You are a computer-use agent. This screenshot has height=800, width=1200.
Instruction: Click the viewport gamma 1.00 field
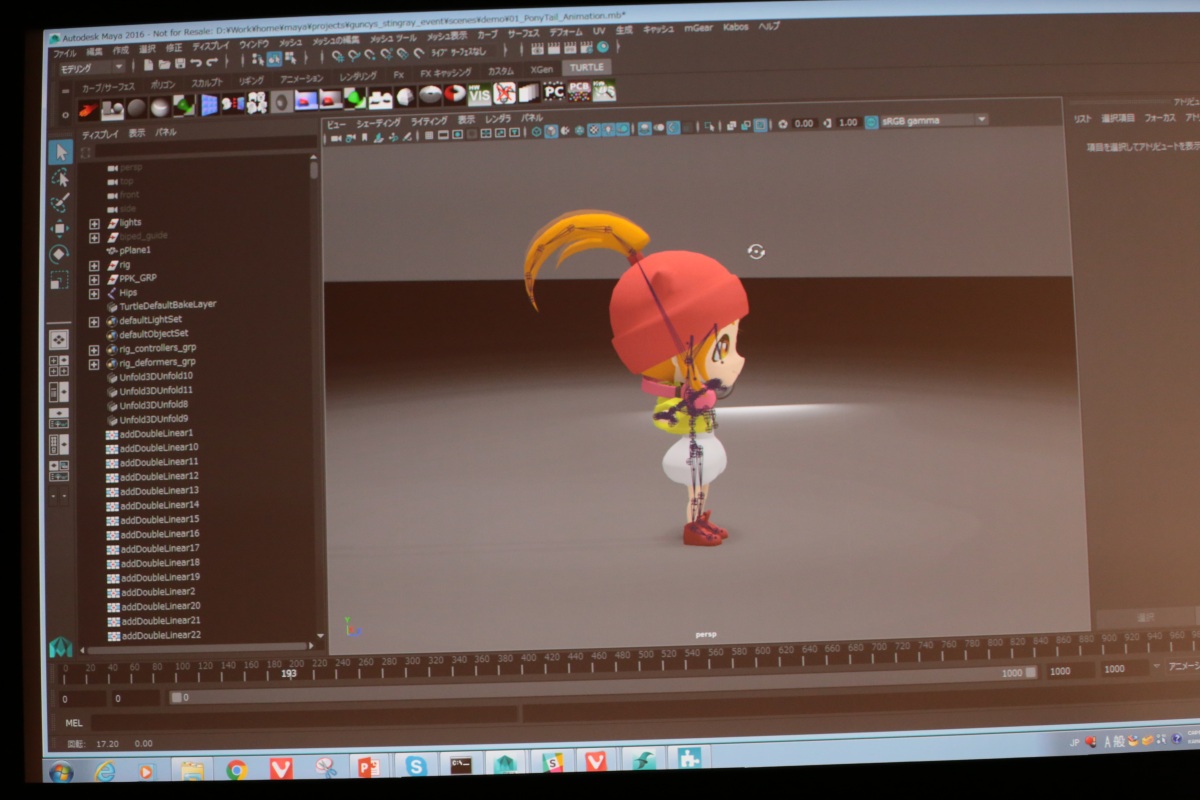(x=848, y=123)
